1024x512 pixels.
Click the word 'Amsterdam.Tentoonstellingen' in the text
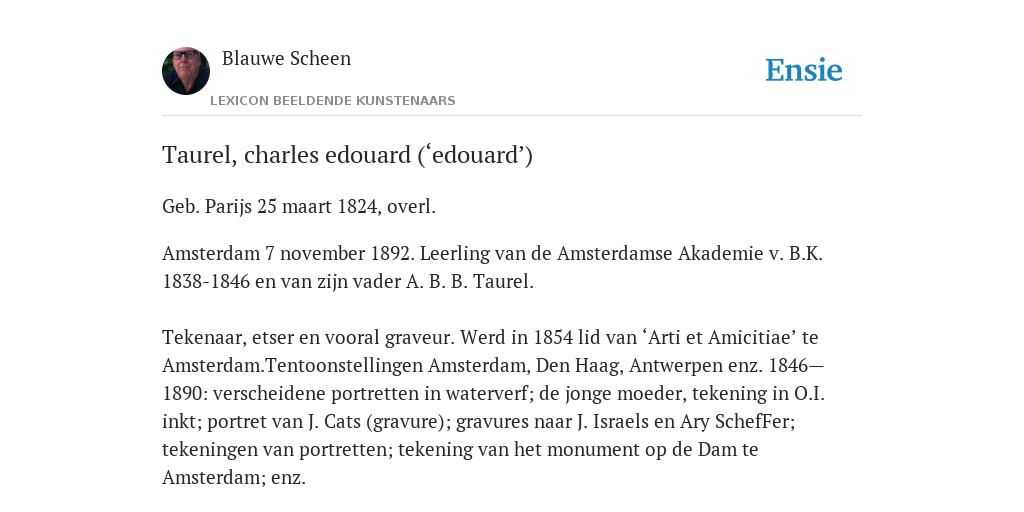point(293,366)
